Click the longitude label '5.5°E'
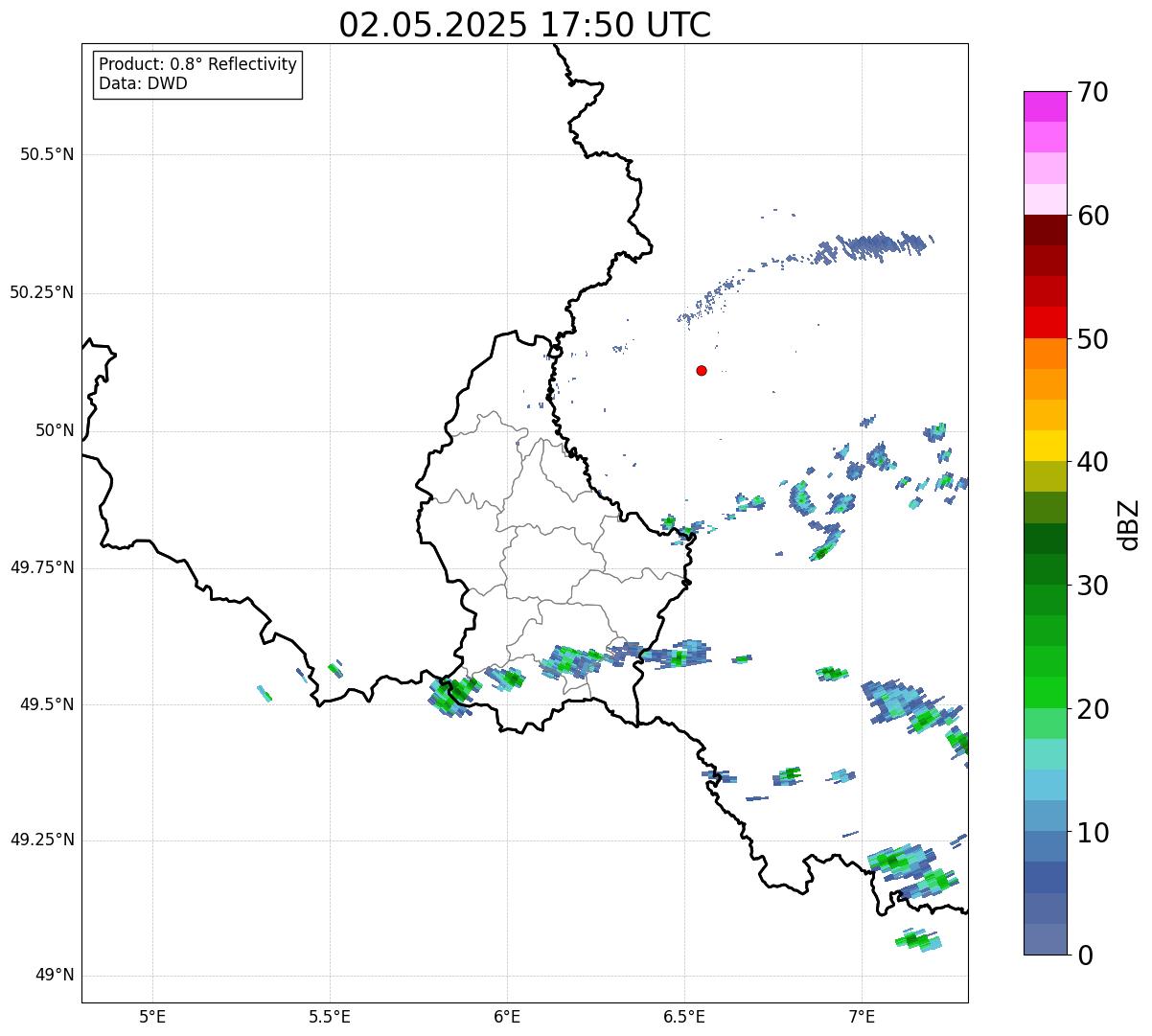Screen dimensions: 1152x1036 330,1017
